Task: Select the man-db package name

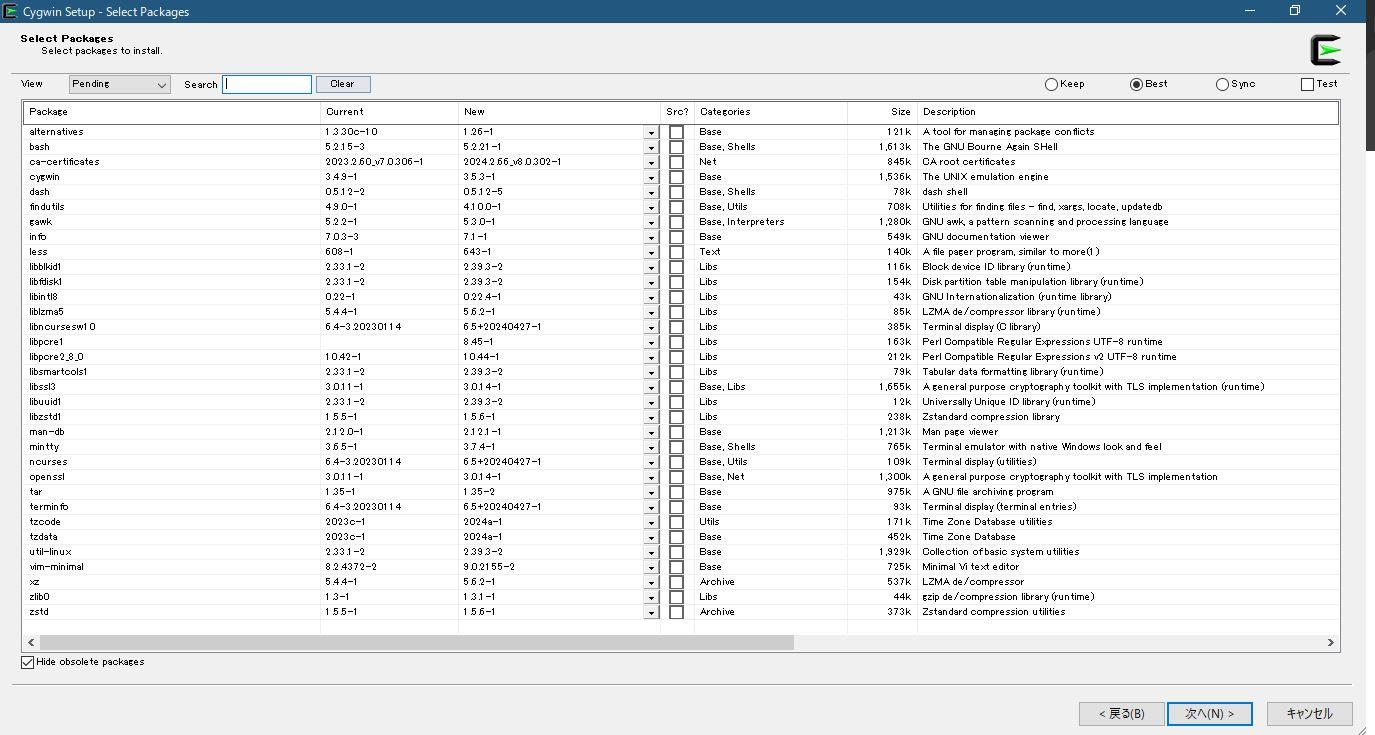Action: (x=47, y=432)
